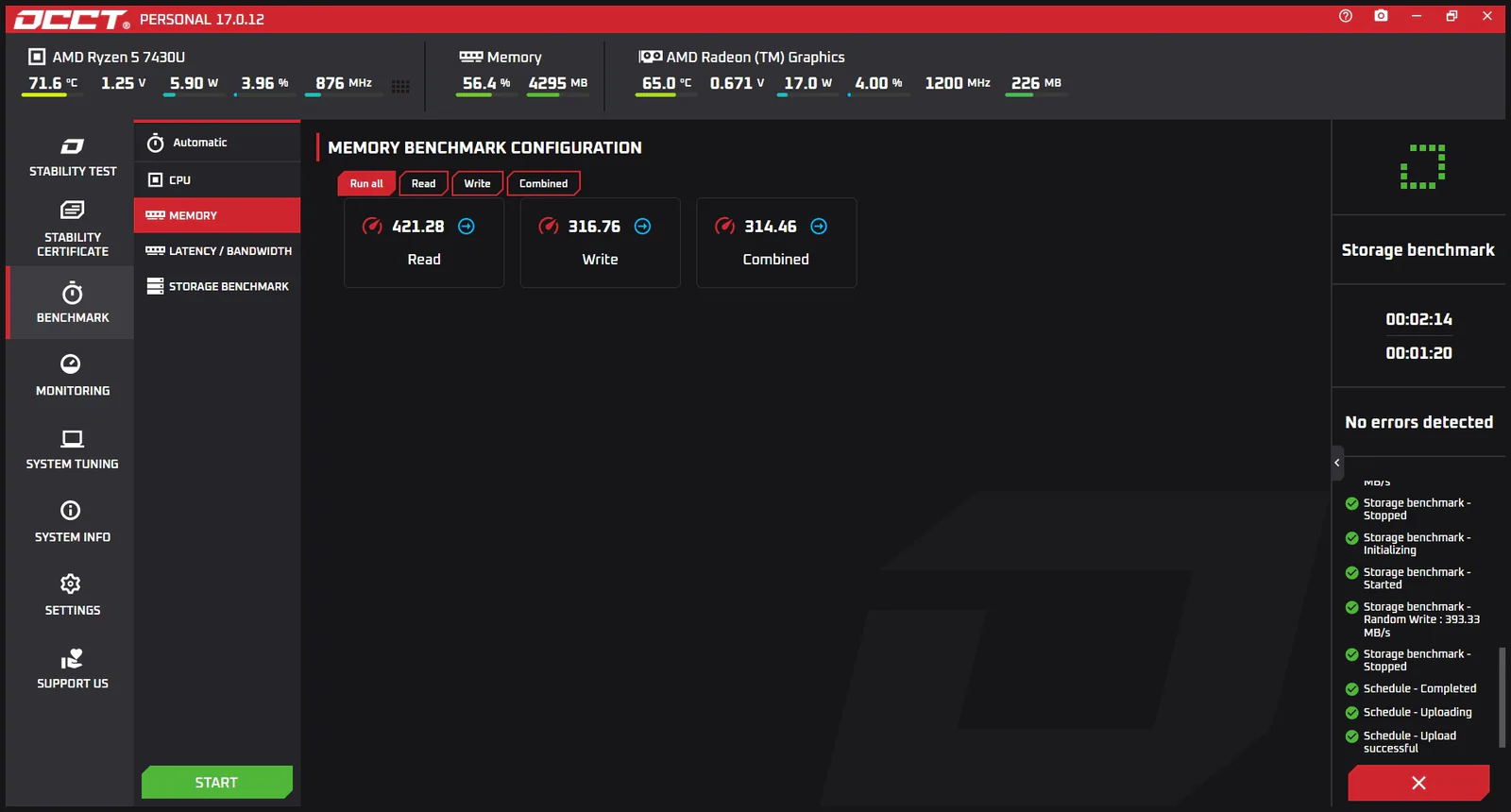Open the Settings gear section

click(73, 595)
